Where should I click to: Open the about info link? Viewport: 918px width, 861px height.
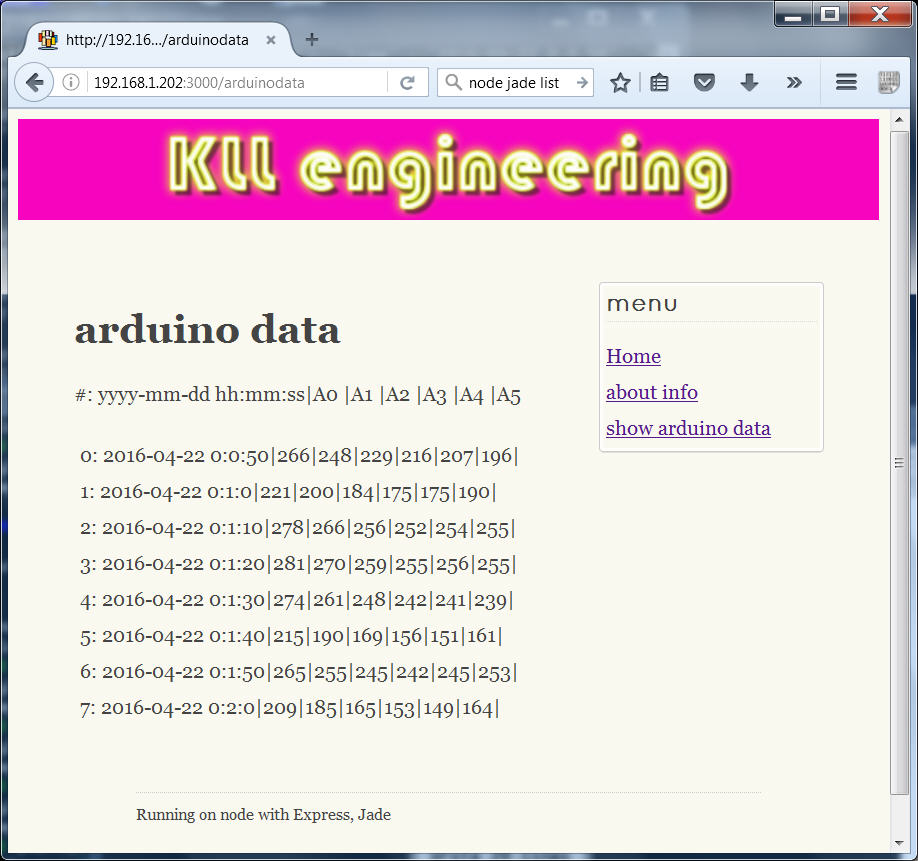651,393
